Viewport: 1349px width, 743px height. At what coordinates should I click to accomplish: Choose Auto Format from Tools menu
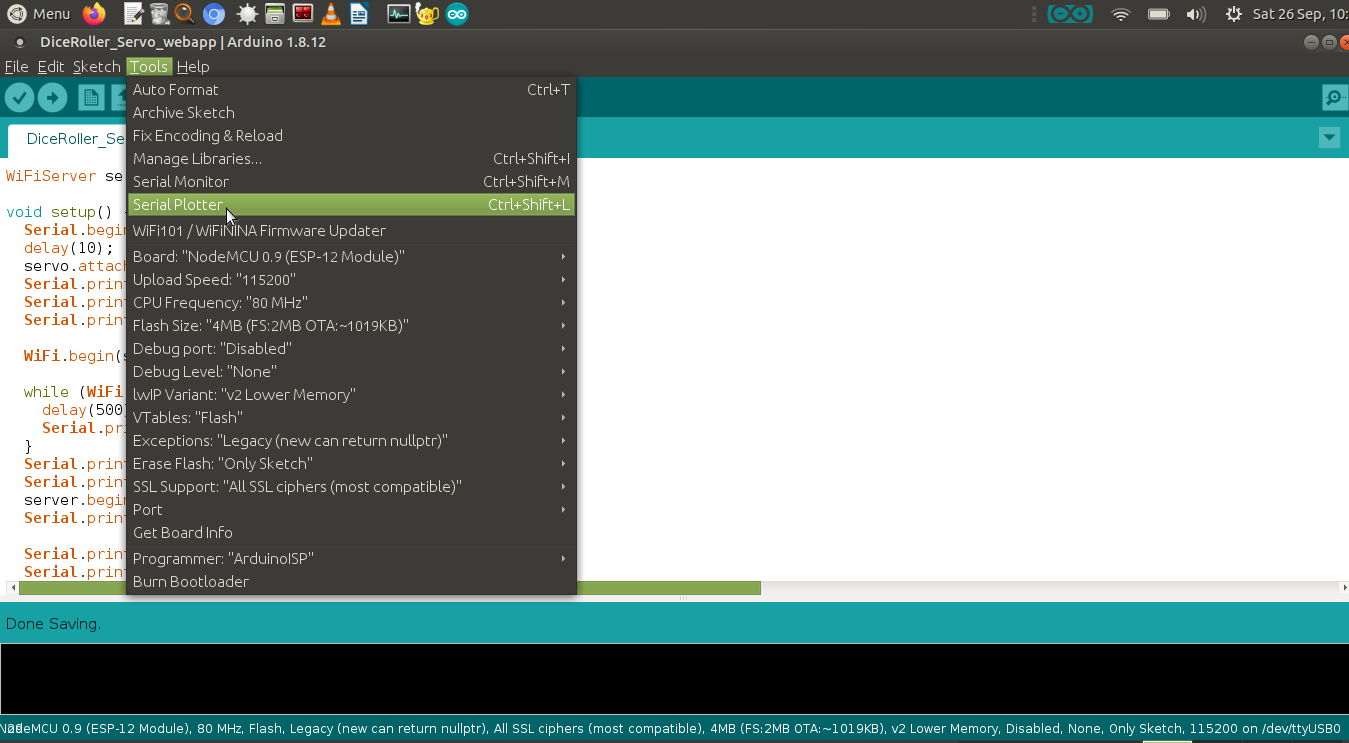pyautogui.click(x=352, y=90)
